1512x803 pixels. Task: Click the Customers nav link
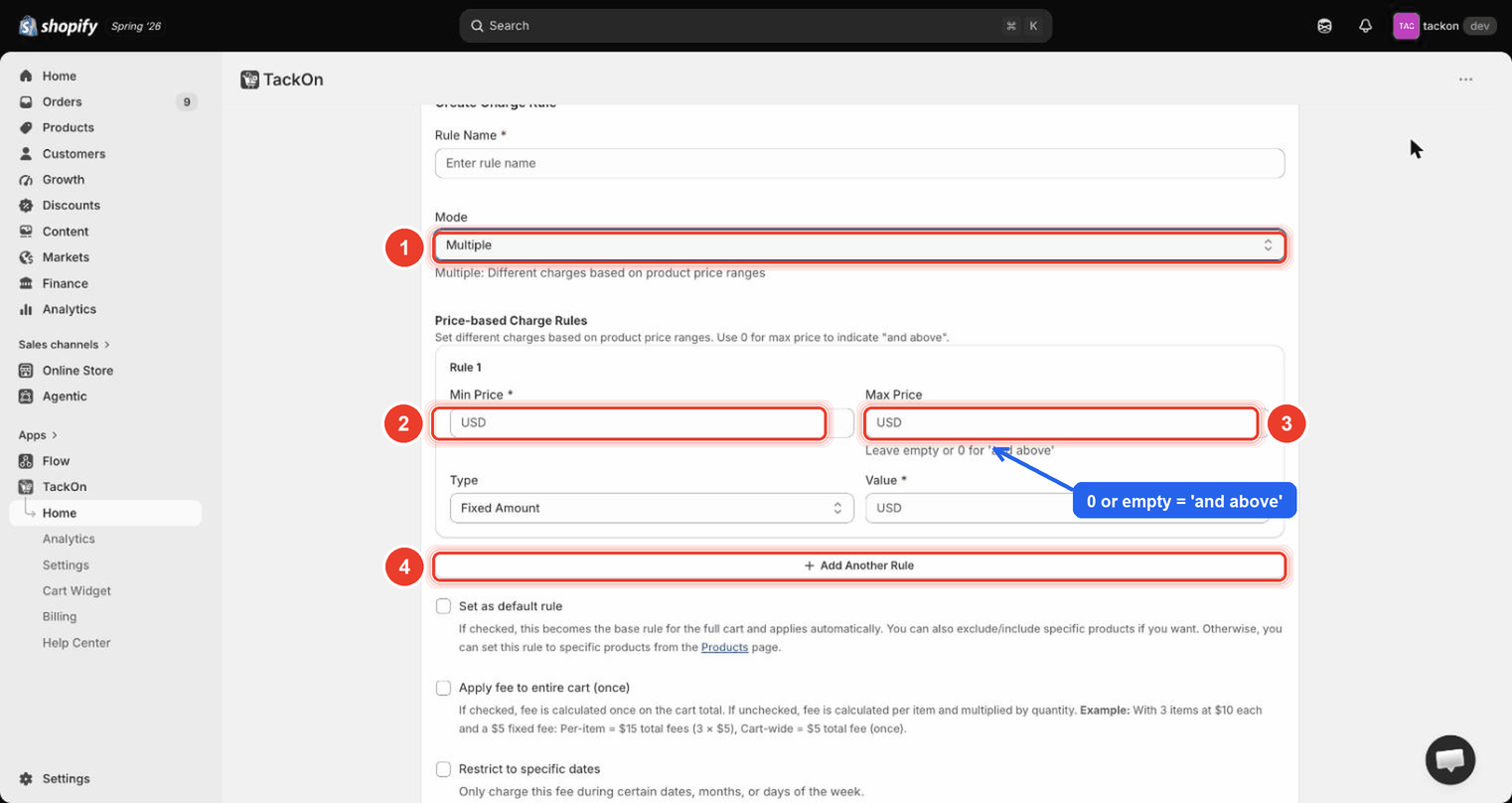(x=74, y=154)
